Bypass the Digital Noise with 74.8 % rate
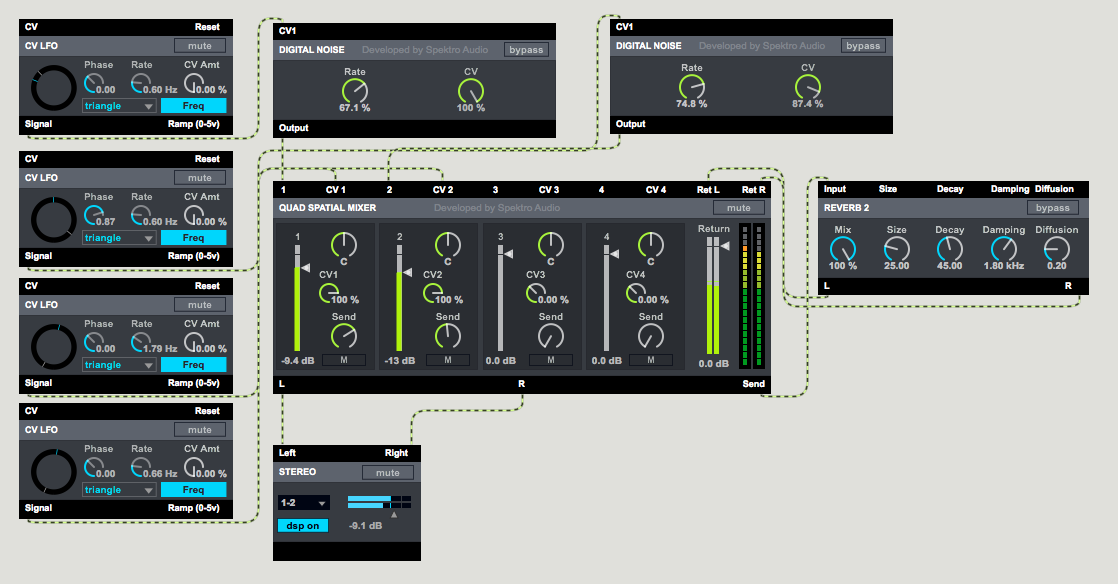 tap(863, 46)
